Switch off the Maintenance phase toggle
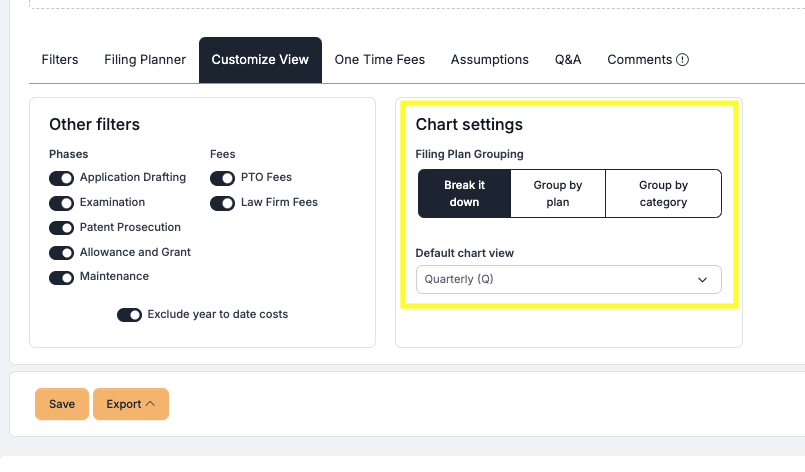The image size is (805, 472). click(x=62, y=277)
